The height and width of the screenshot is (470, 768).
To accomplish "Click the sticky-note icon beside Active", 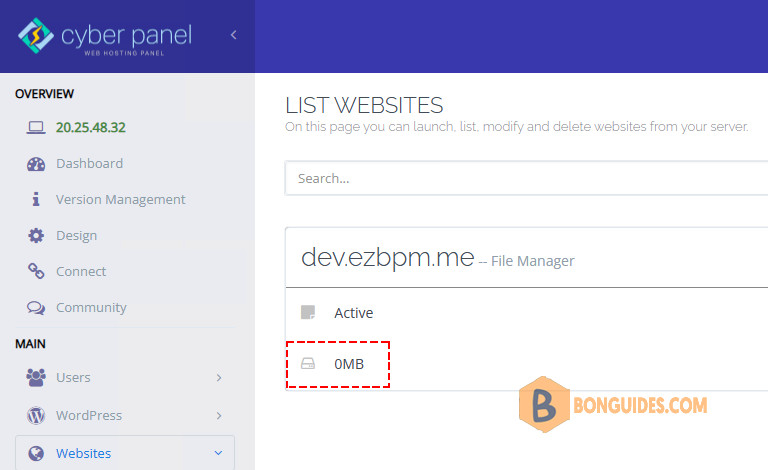I will point(308,312).
